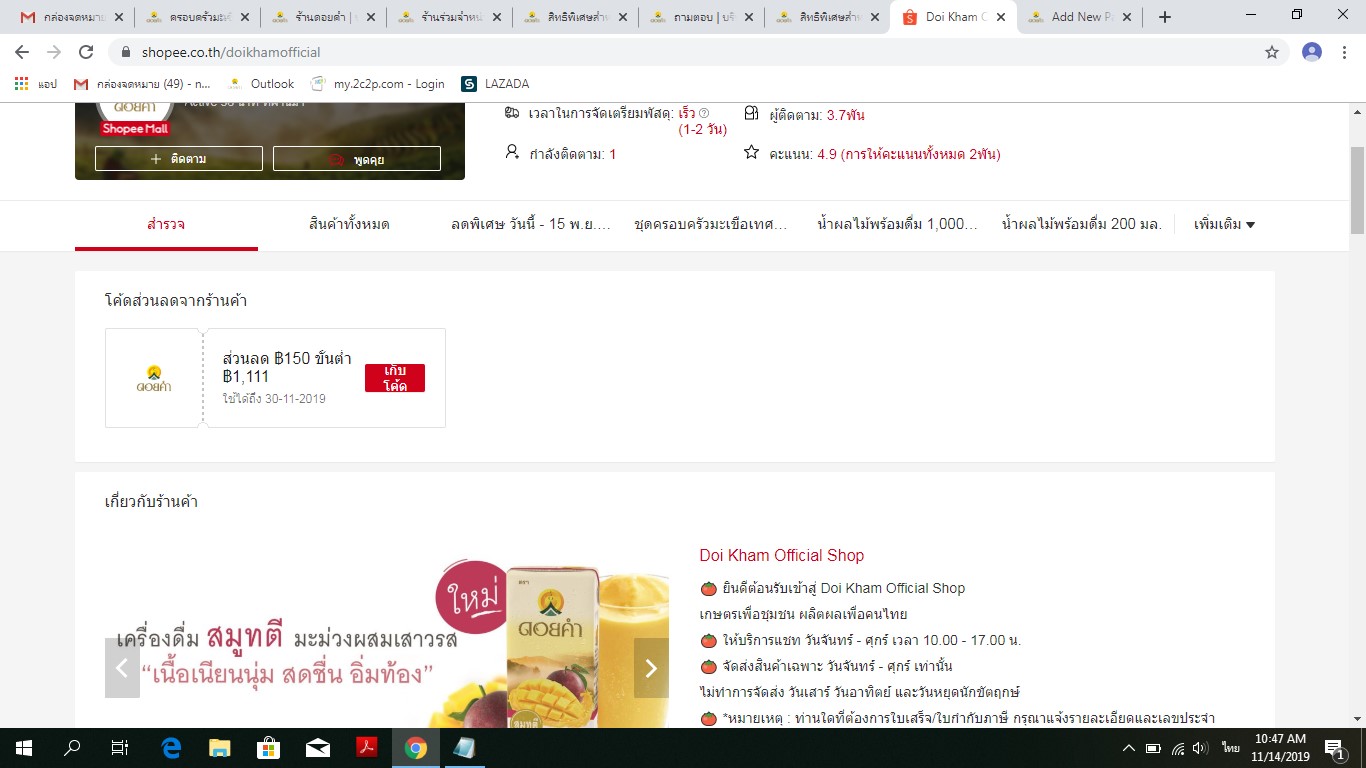The height and width of the screenshot is (768, 1366).
Task: Launch Edge from taskbar
Action: click(171, 748)
